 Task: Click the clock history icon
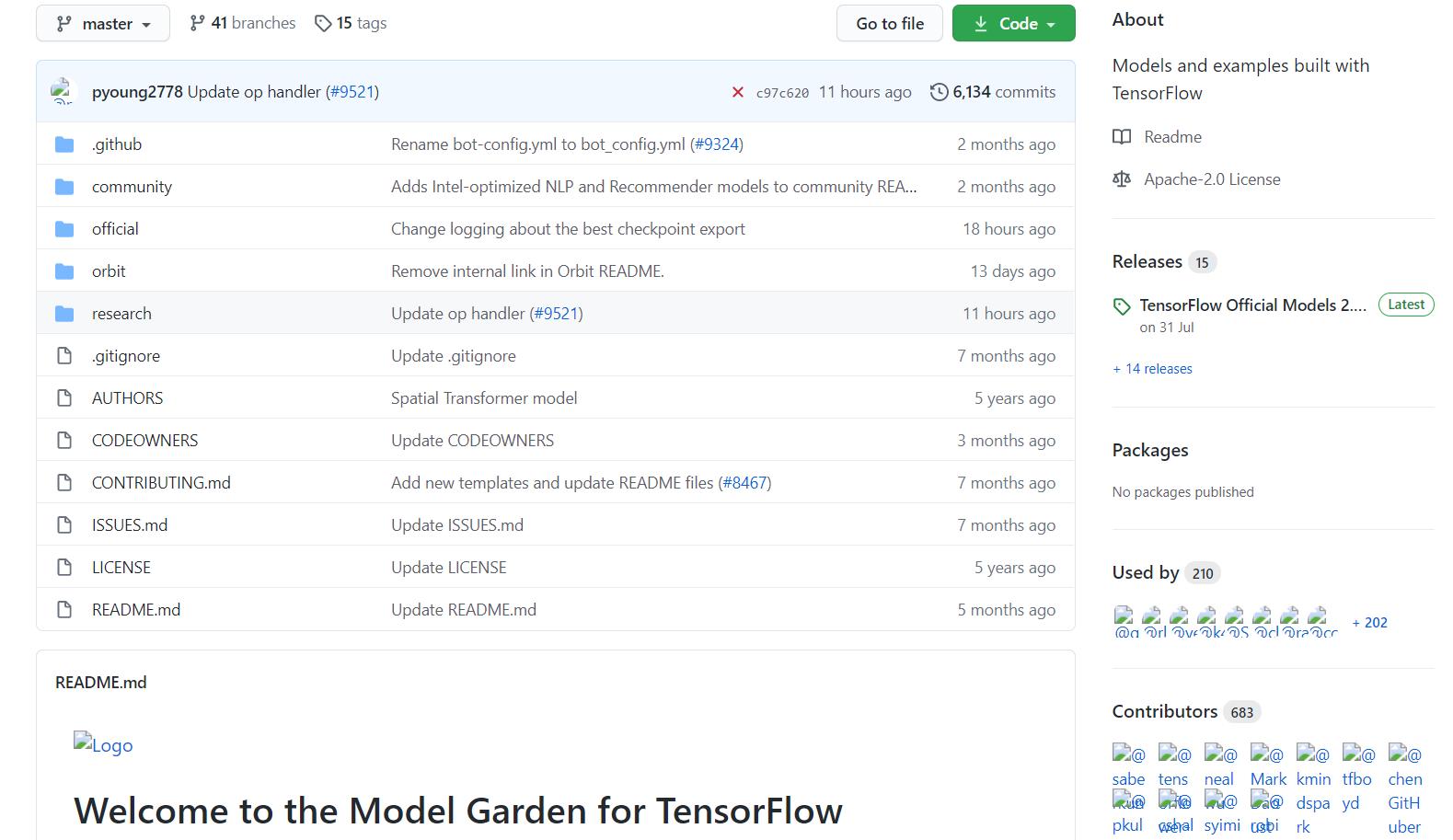click(x=939, y=92)
